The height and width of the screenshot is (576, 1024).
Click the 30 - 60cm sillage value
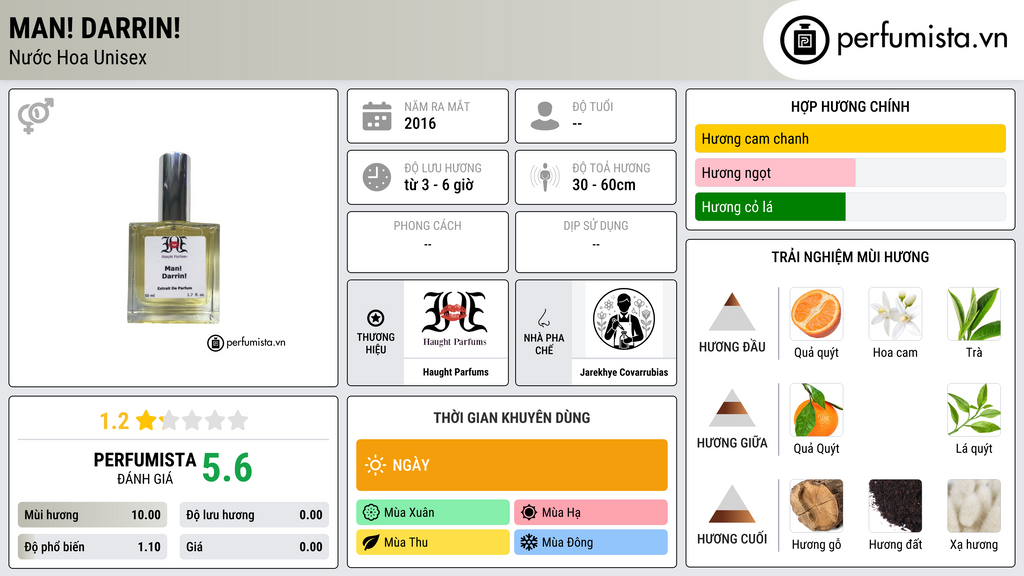pos(604,185)
